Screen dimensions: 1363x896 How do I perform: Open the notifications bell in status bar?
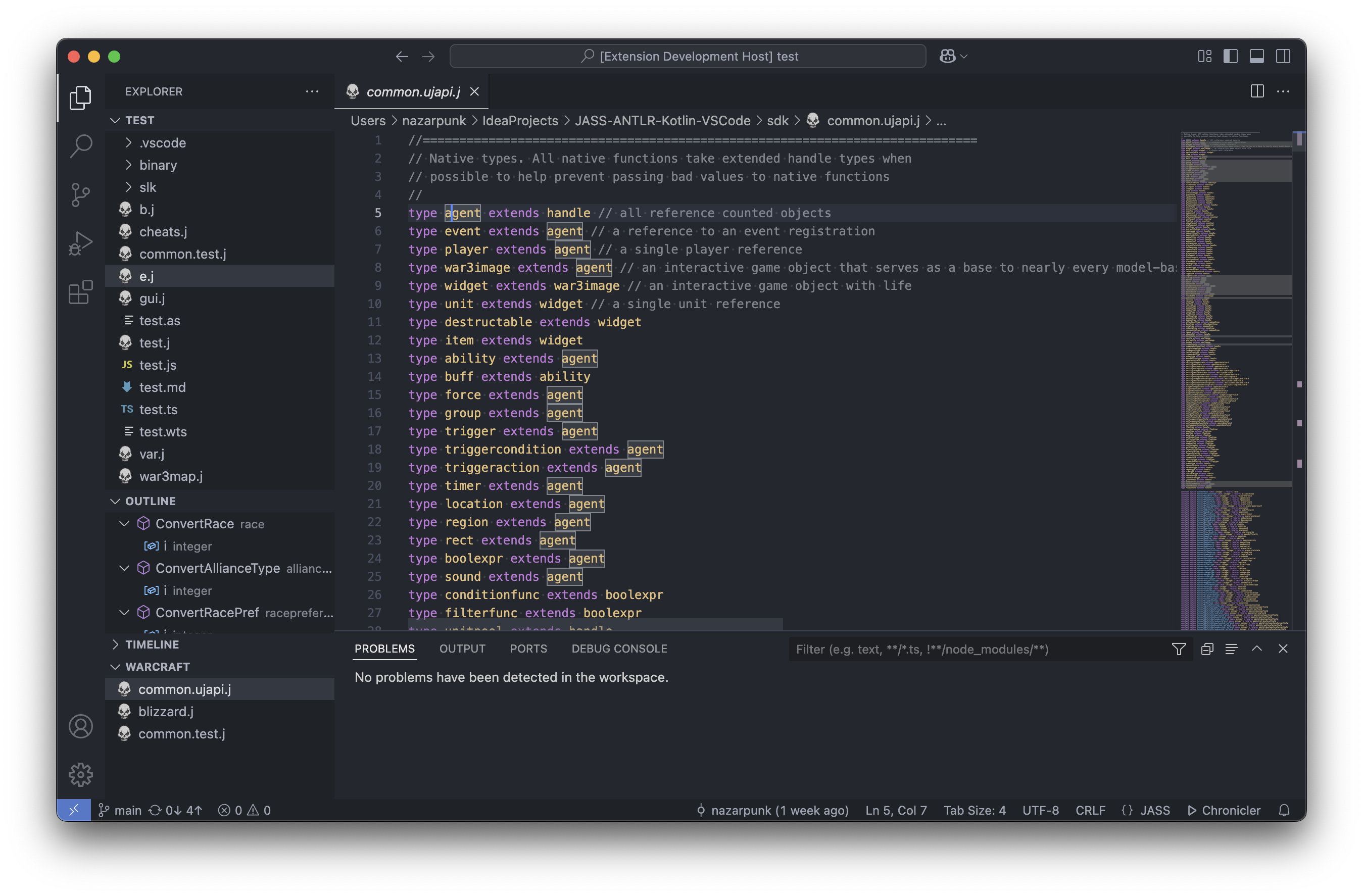coord(1284,810)
